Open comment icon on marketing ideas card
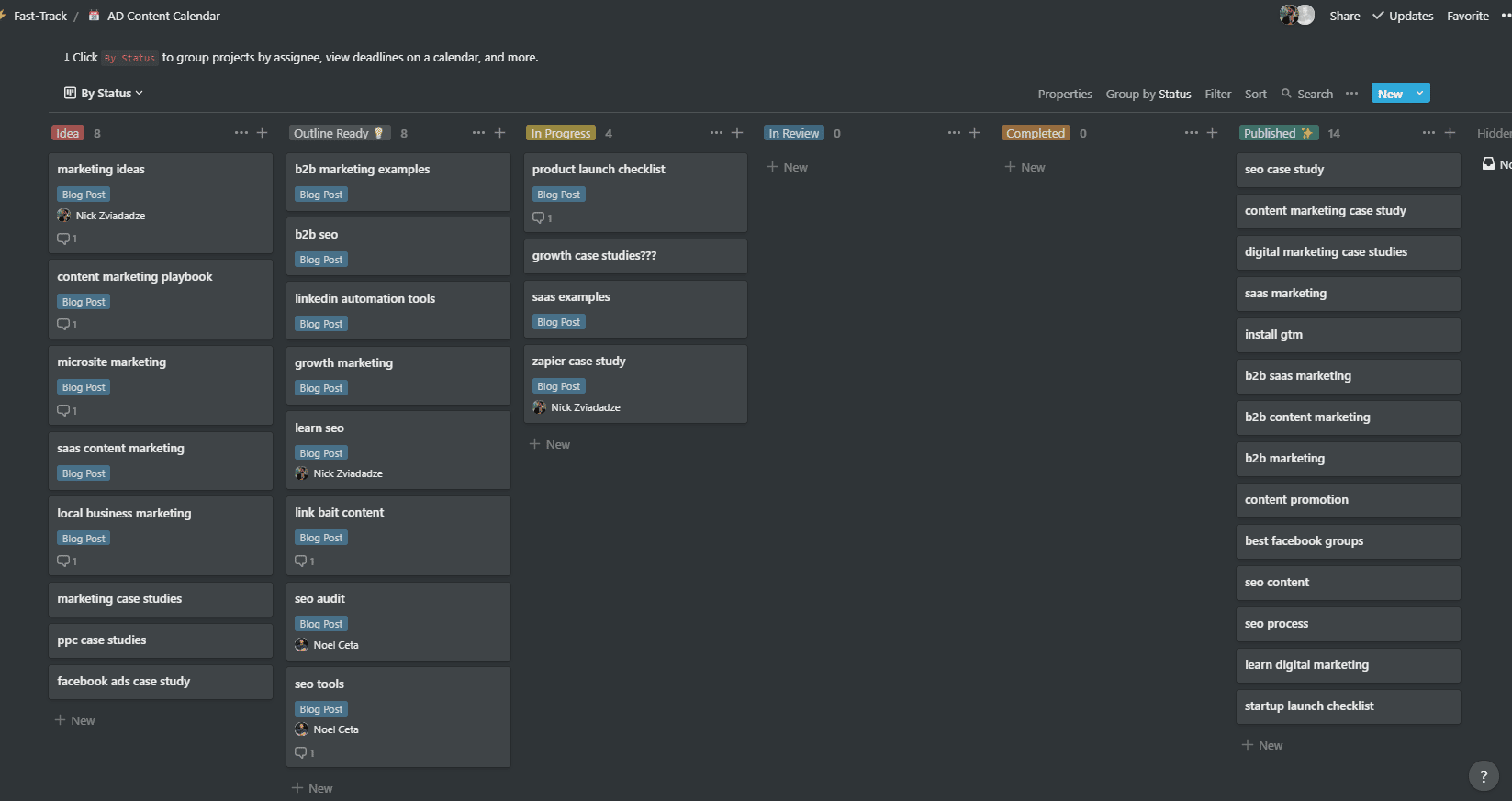 pos(63,239)
